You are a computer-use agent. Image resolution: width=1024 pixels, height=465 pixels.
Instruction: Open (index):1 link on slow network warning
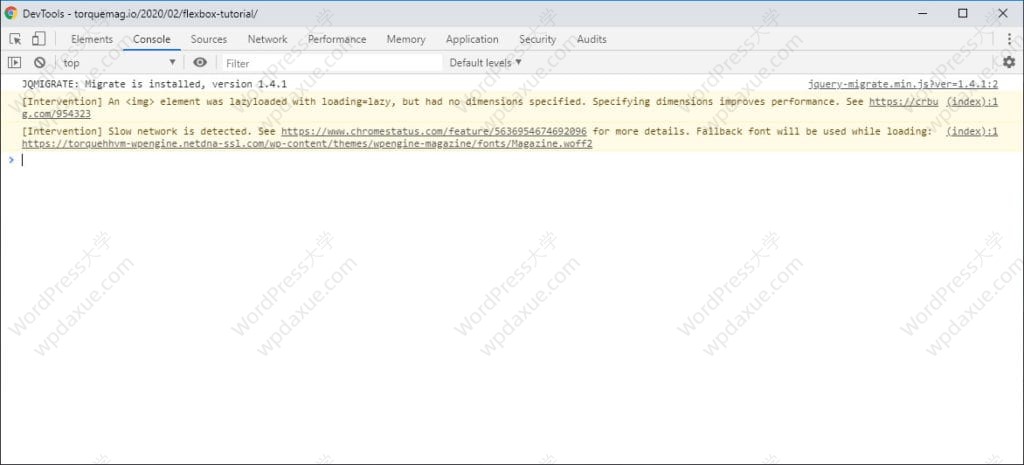coord(972,131)
